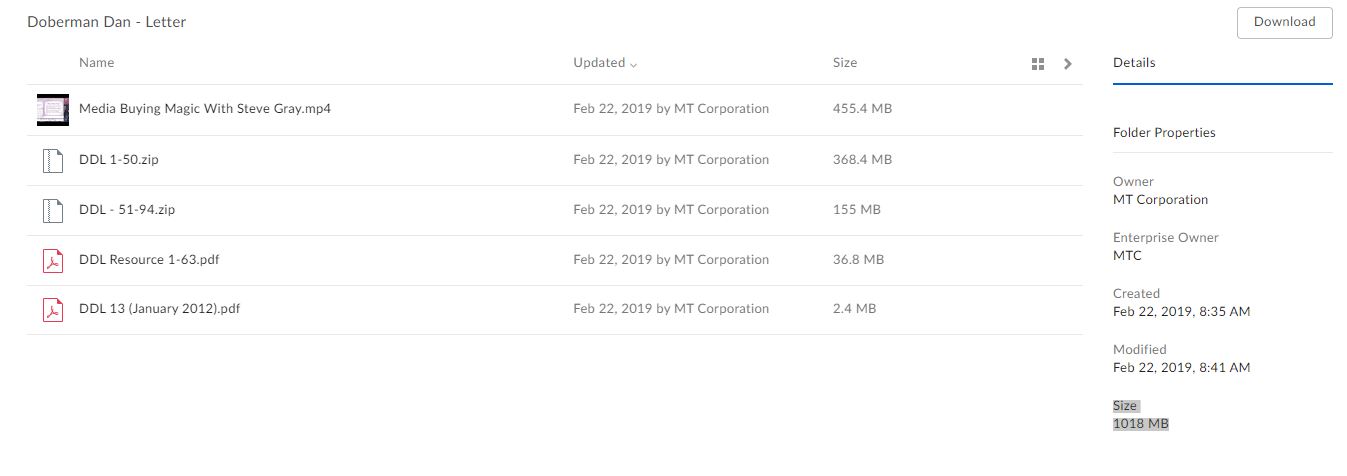
Task: Open the DDL 1-50.zip file name
Action: coord(118,160)
